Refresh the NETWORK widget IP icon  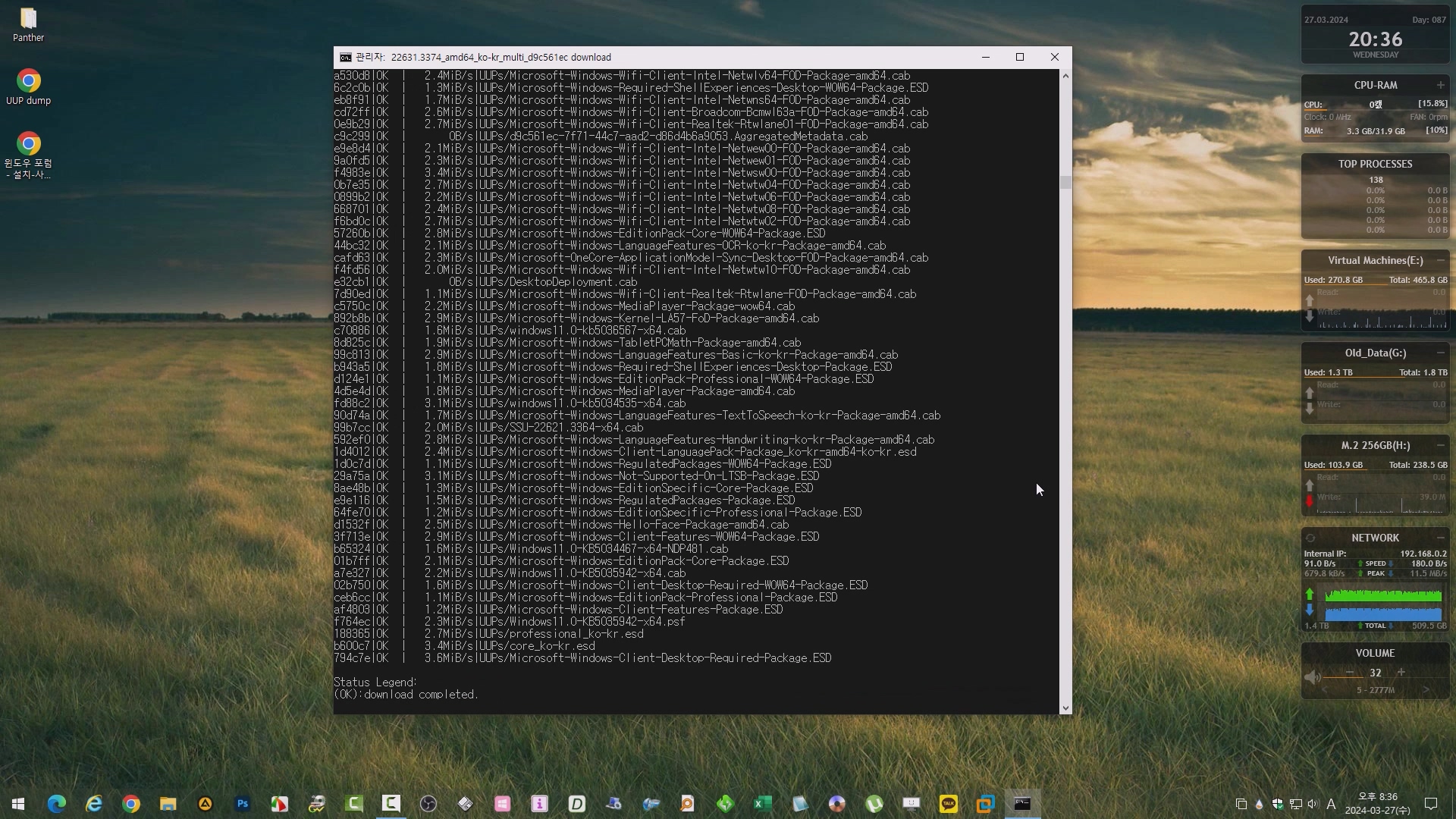pos(1310,538)
